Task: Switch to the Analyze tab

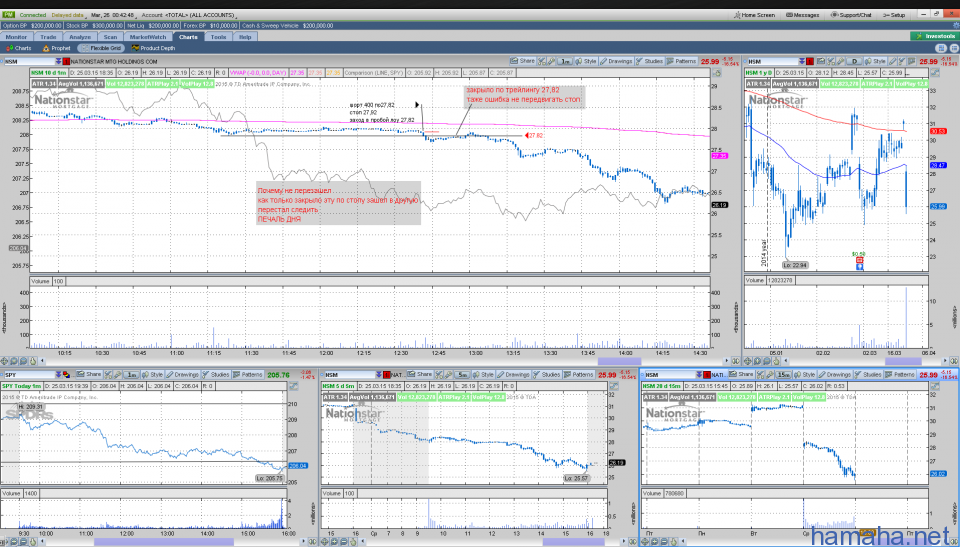Action: coord(80,37)
